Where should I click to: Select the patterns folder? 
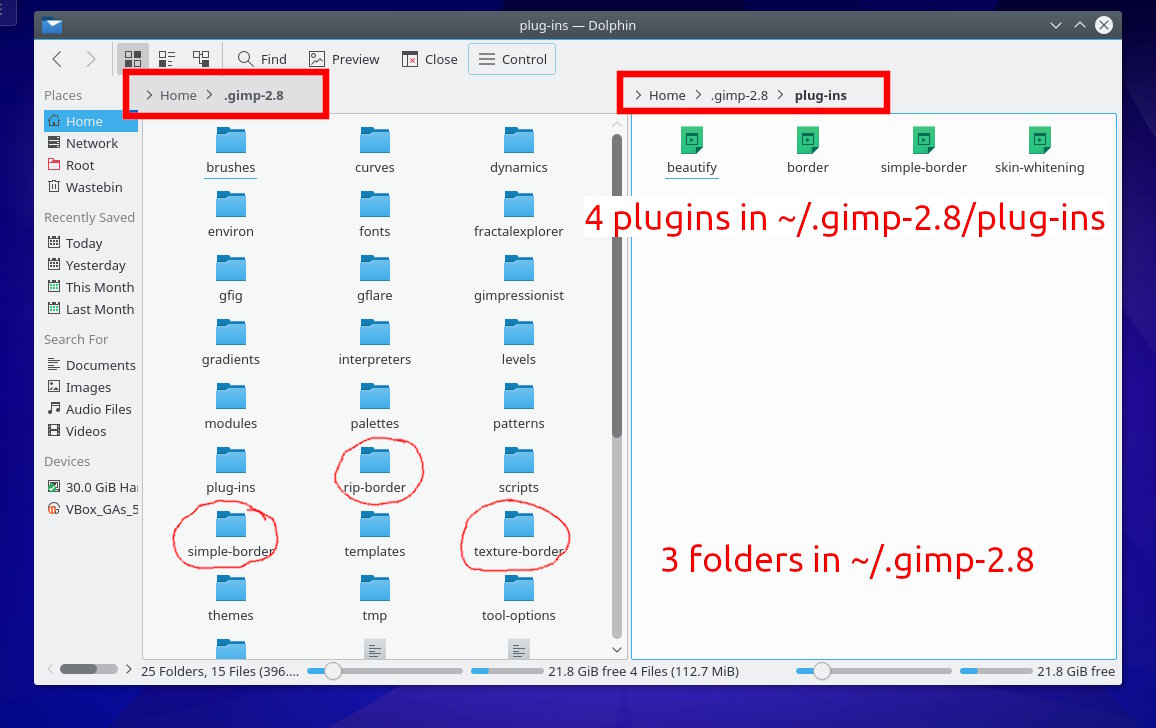tap(519, 407)
